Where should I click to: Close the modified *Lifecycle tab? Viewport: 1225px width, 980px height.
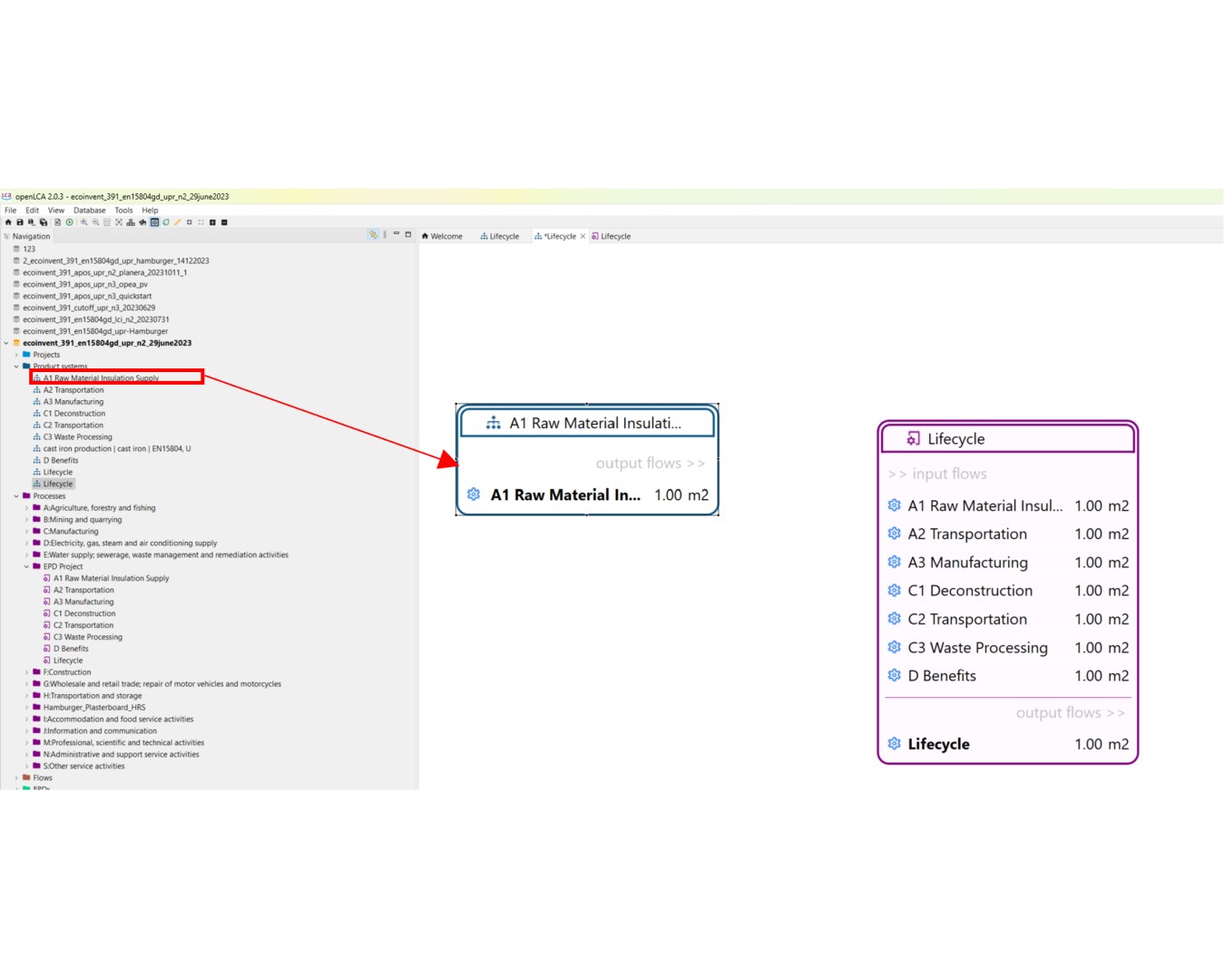tap(583, 237)
